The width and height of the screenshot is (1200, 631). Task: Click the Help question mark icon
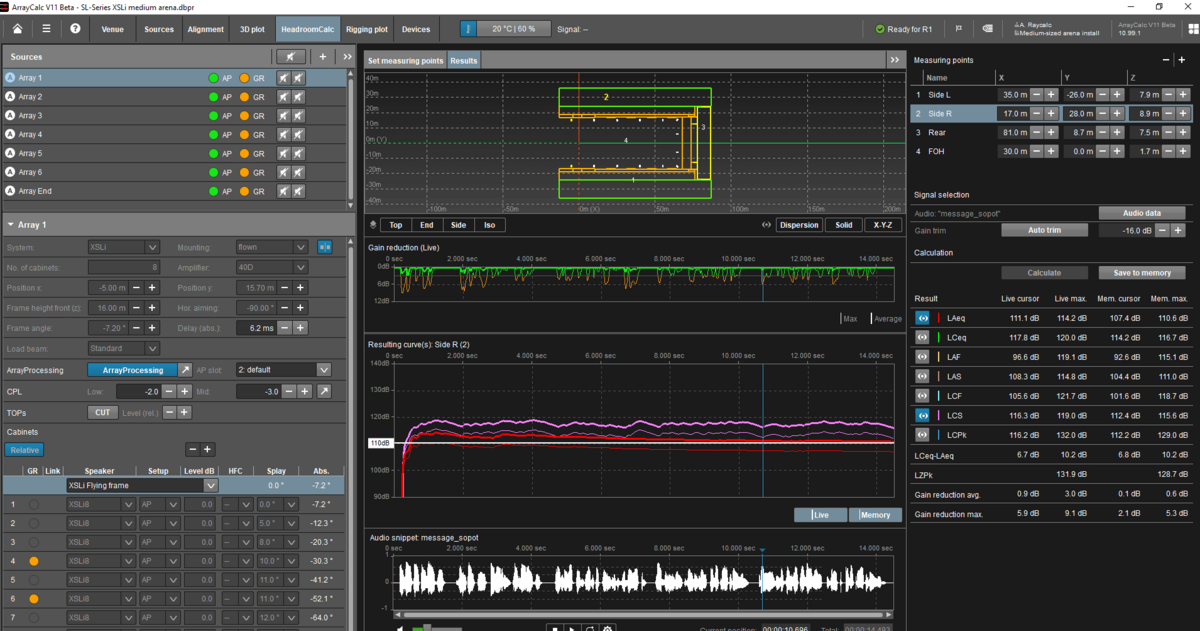73,29
